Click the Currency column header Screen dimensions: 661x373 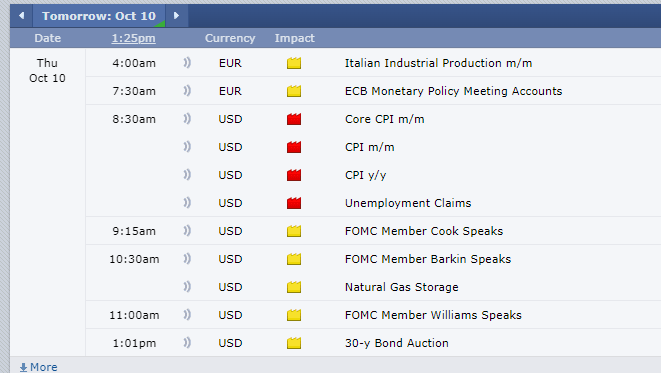tap(230, 38)
